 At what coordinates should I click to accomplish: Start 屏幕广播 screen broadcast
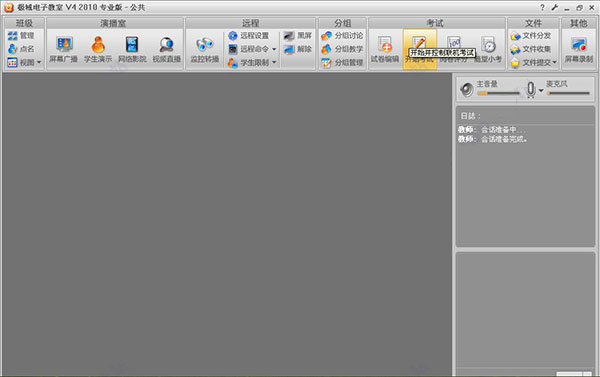click(64, 50)
